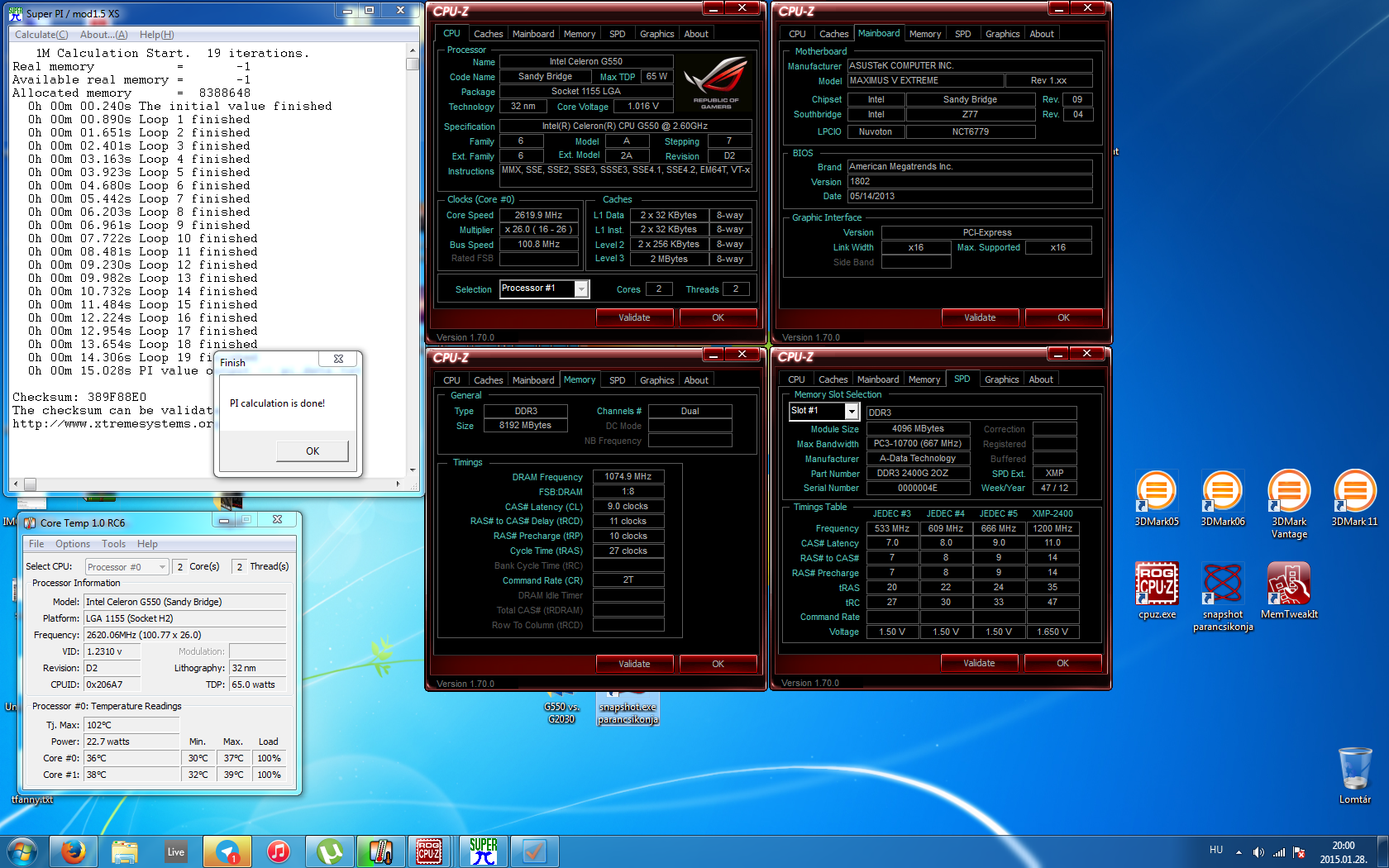The image size is (1389, 868).
Task: Open the Tools menu in Core Temp
Action: 114,544
